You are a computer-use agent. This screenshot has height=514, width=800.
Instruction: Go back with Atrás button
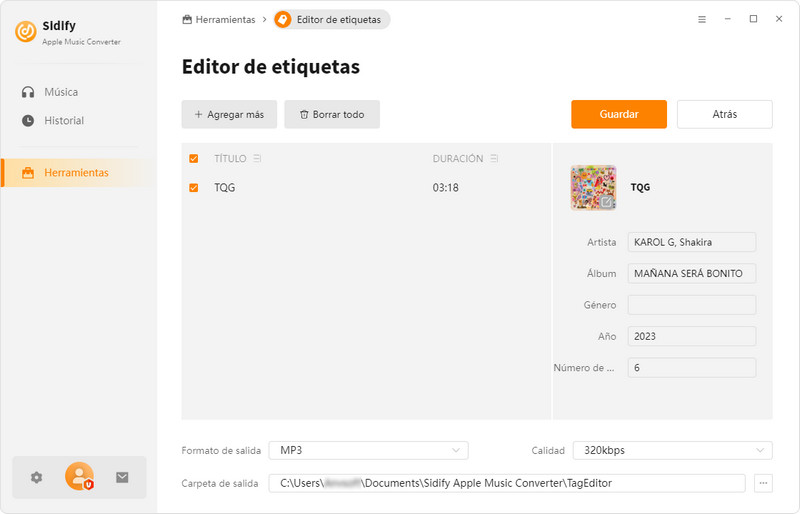tap(724, 114)
